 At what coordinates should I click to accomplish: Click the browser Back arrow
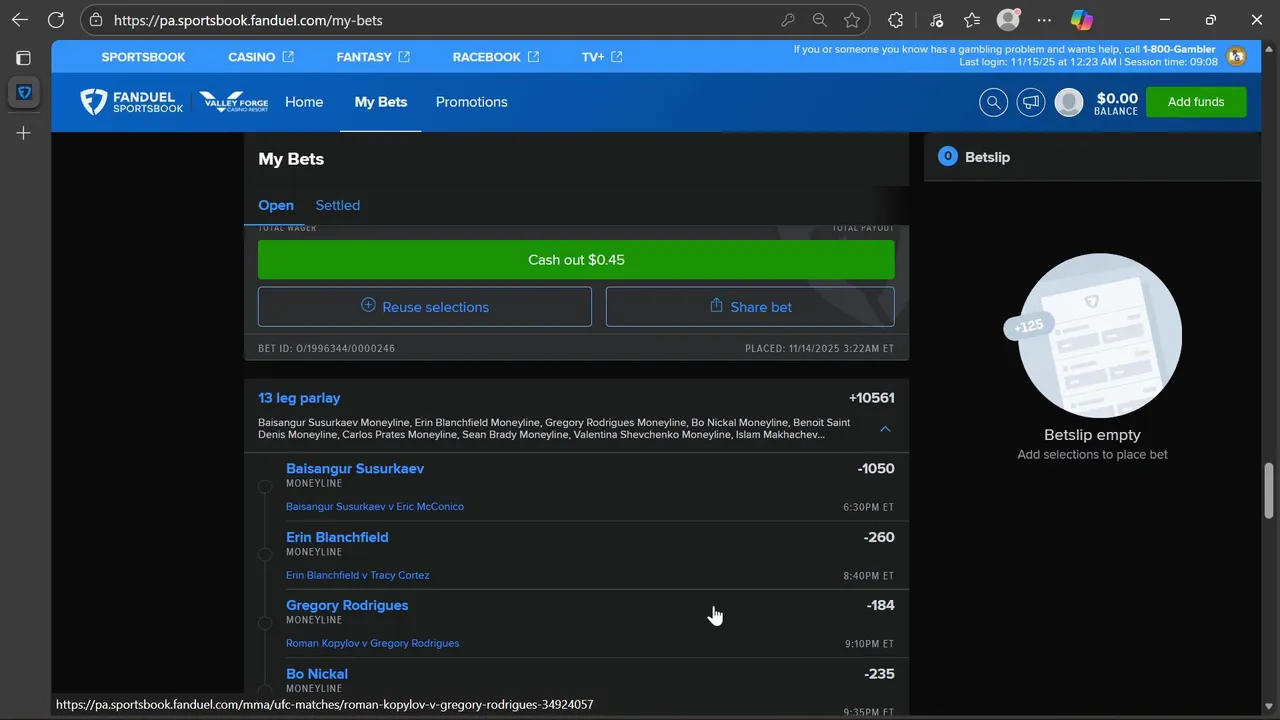pos(20,20)
